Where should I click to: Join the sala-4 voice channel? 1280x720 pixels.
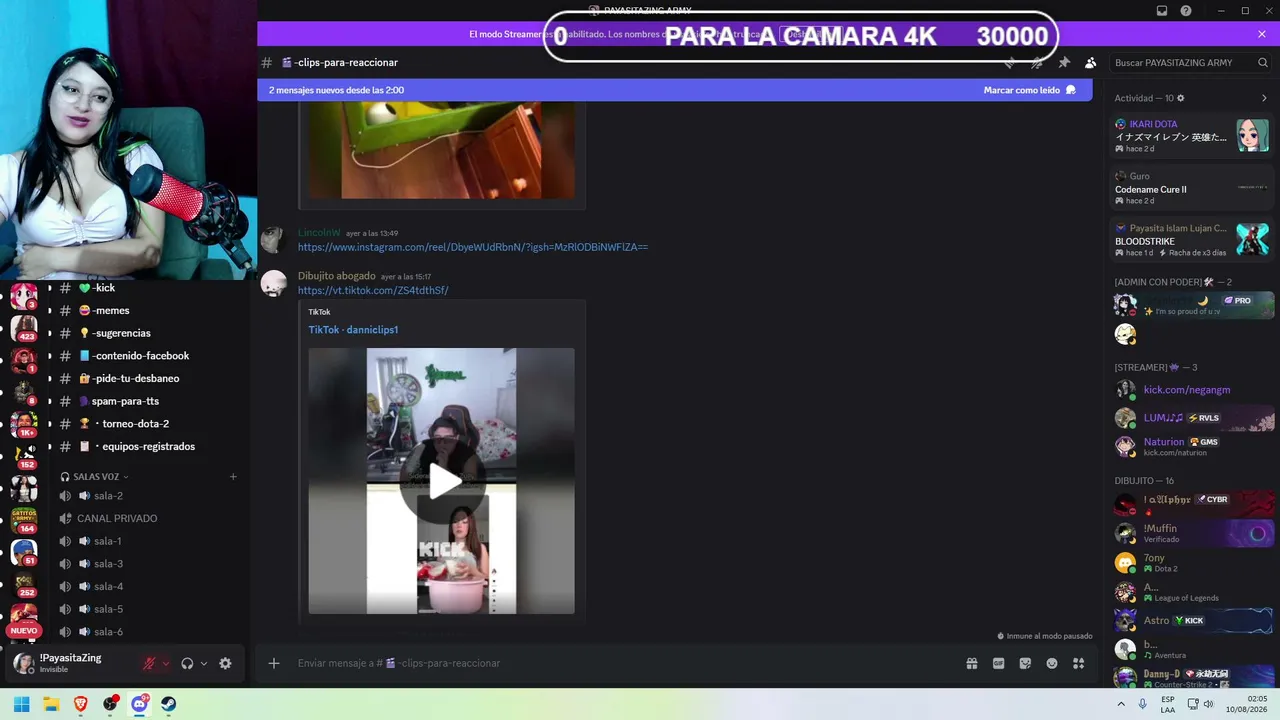[150, 586]
